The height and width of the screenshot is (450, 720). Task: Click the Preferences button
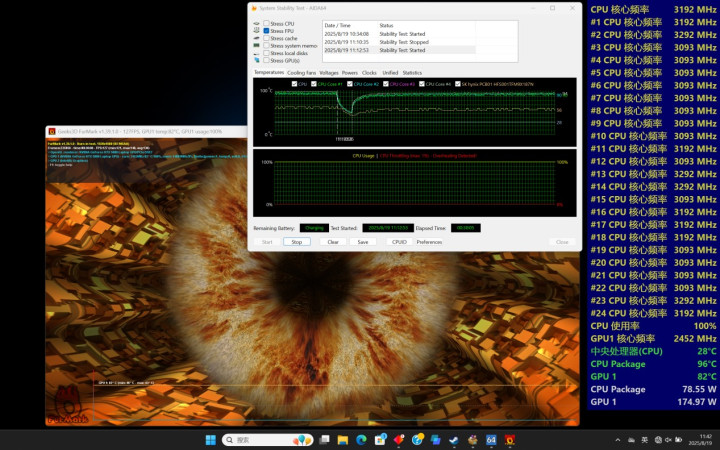click(x=429, y=242)
